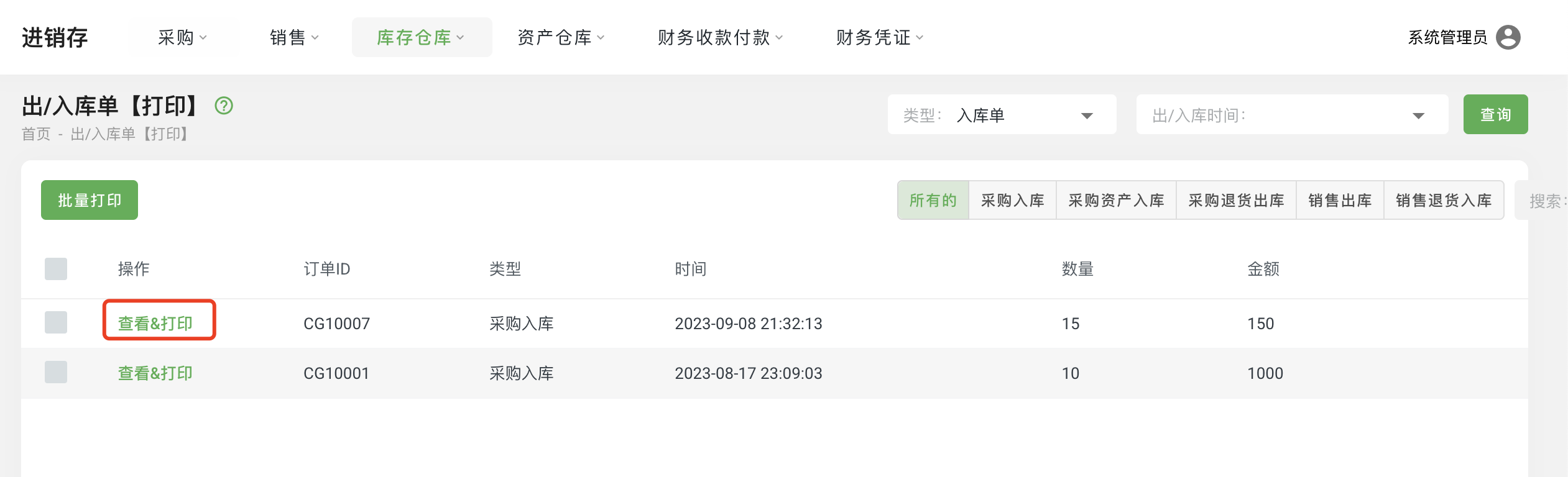Click the green 查询 button
The width and height of the screenshot is (1568, 477).
pos(1495,114)
